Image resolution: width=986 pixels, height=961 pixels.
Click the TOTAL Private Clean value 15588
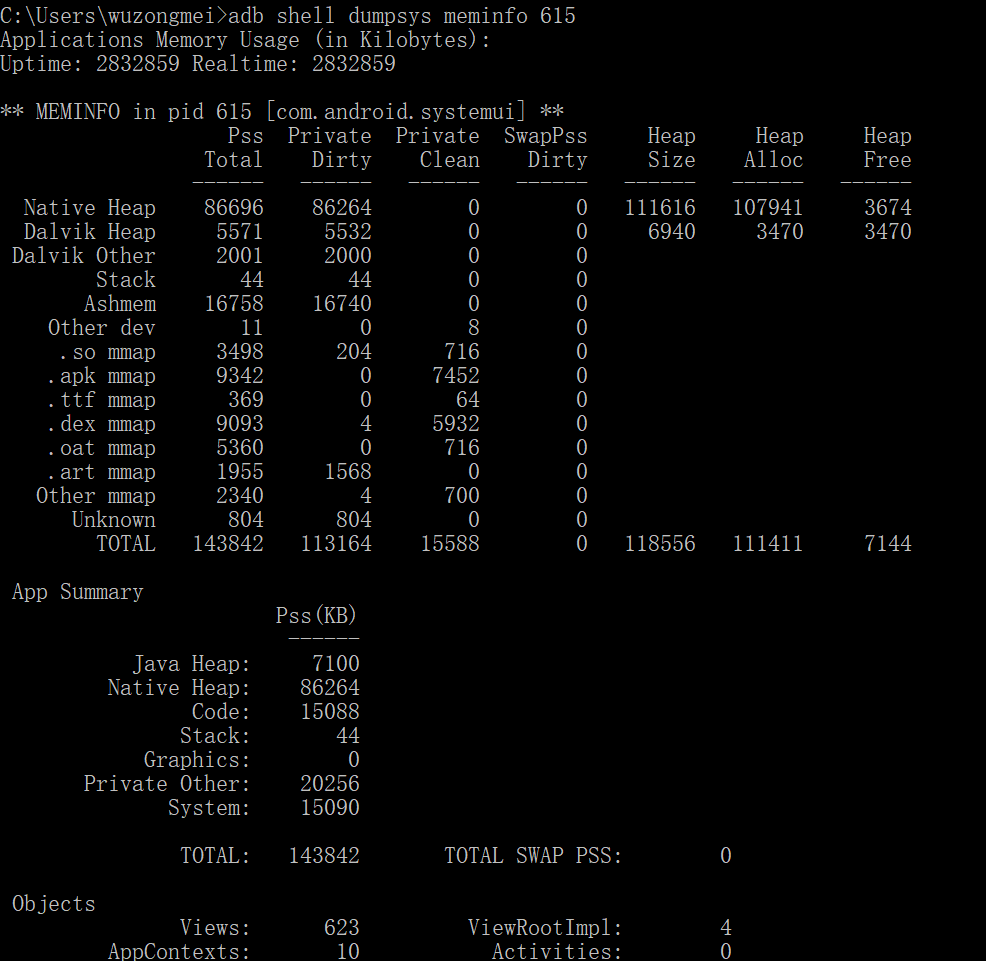[450, 543]
